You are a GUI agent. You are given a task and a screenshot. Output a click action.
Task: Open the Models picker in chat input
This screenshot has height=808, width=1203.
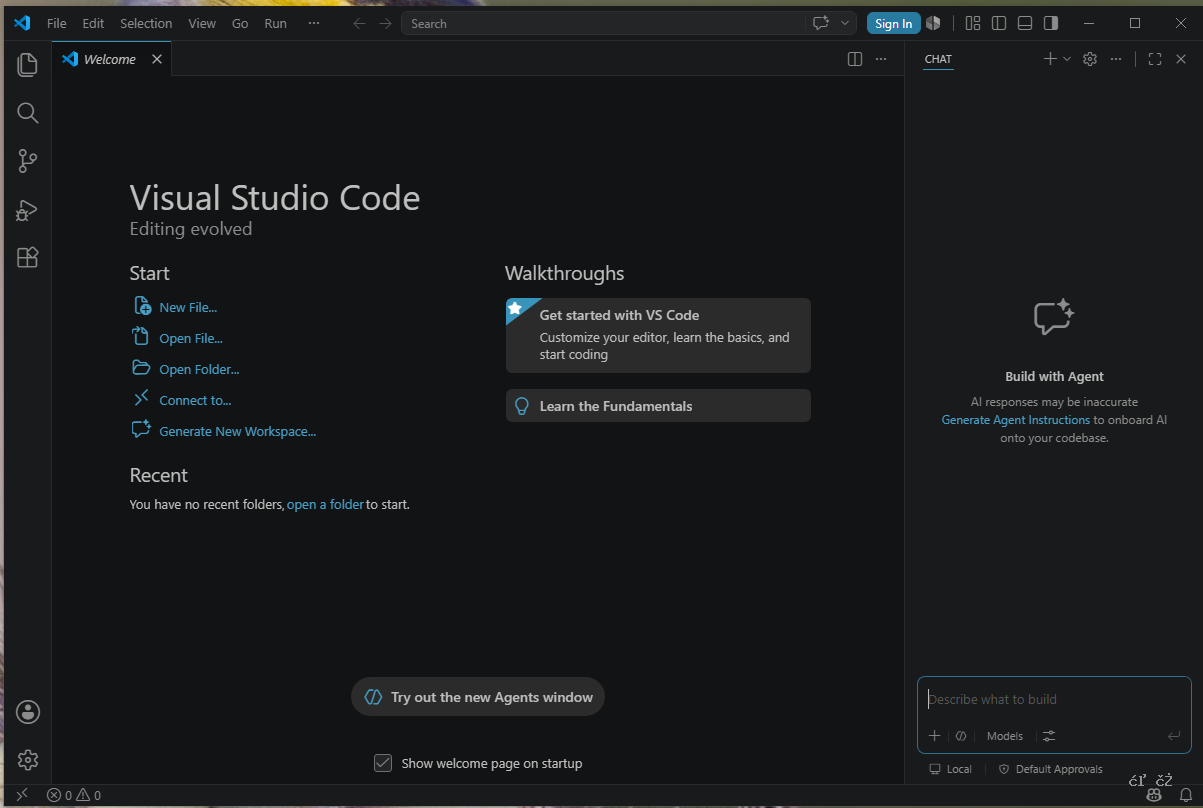coord(1005,736)
